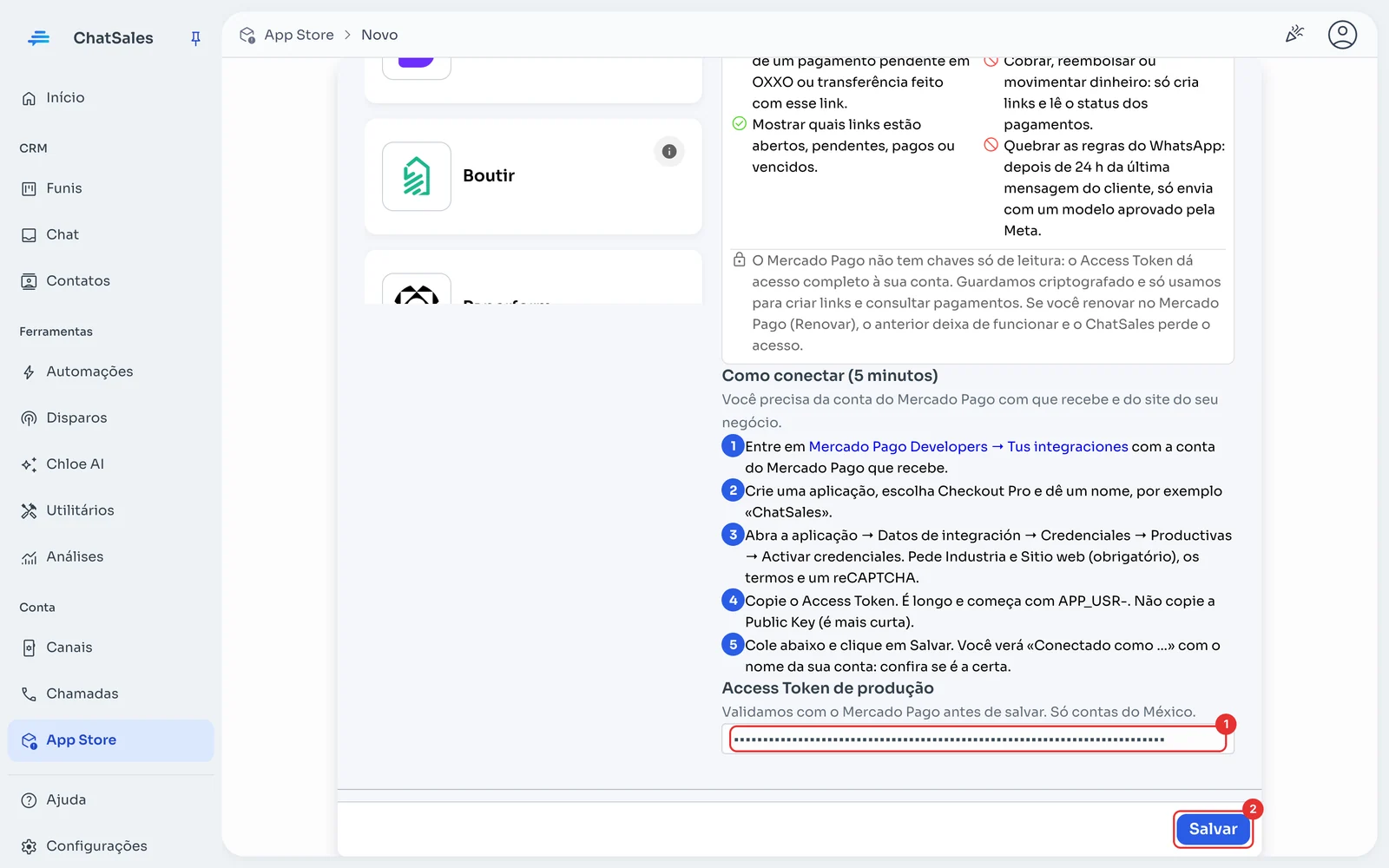This screenshot has width=1389, height=868.
Task: Click the celebration party icon in header
Action: tap(1294, 35)
